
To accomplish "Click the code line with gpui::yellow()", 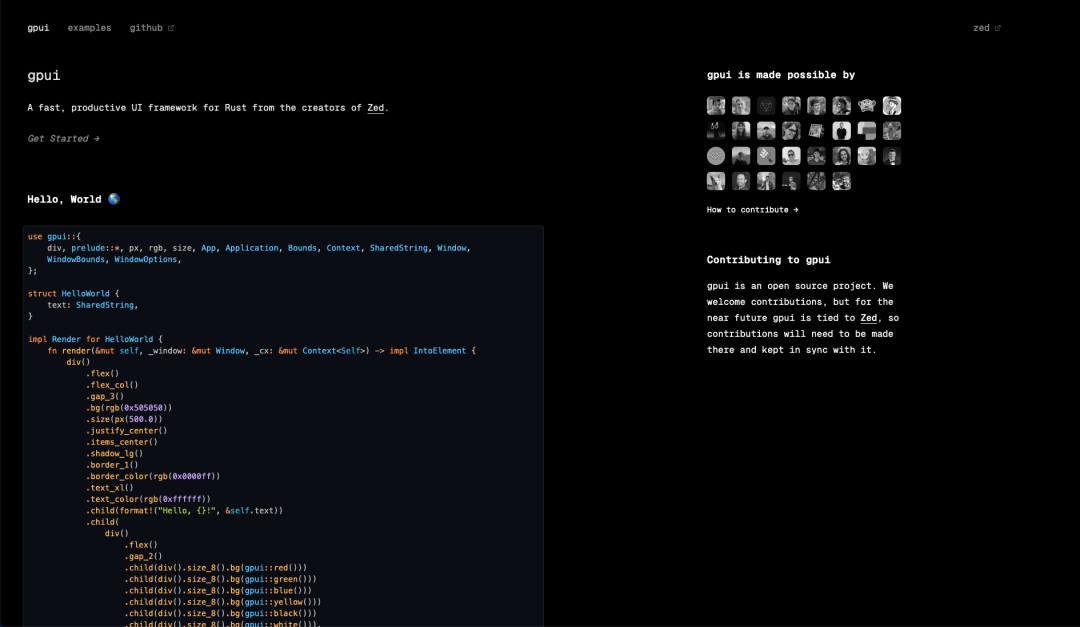I will pos(222,602).
